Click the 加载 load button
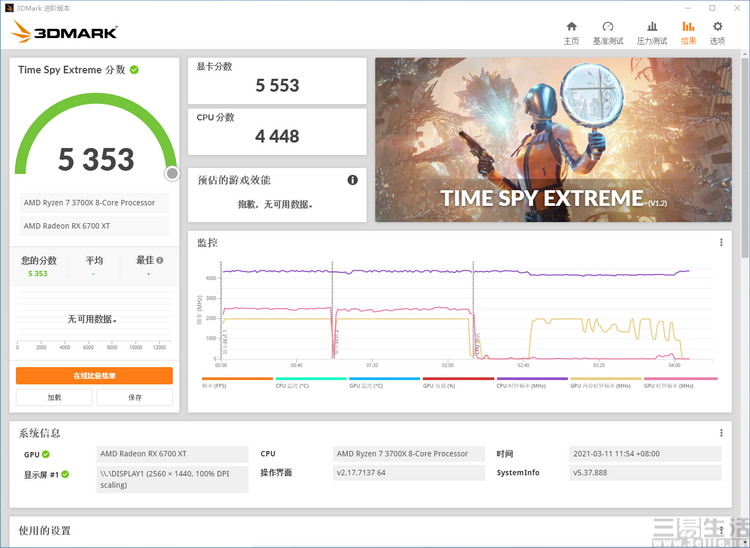The height and width of the screenshot is (548, 750). pyautogui.click(x=54, y=397)
